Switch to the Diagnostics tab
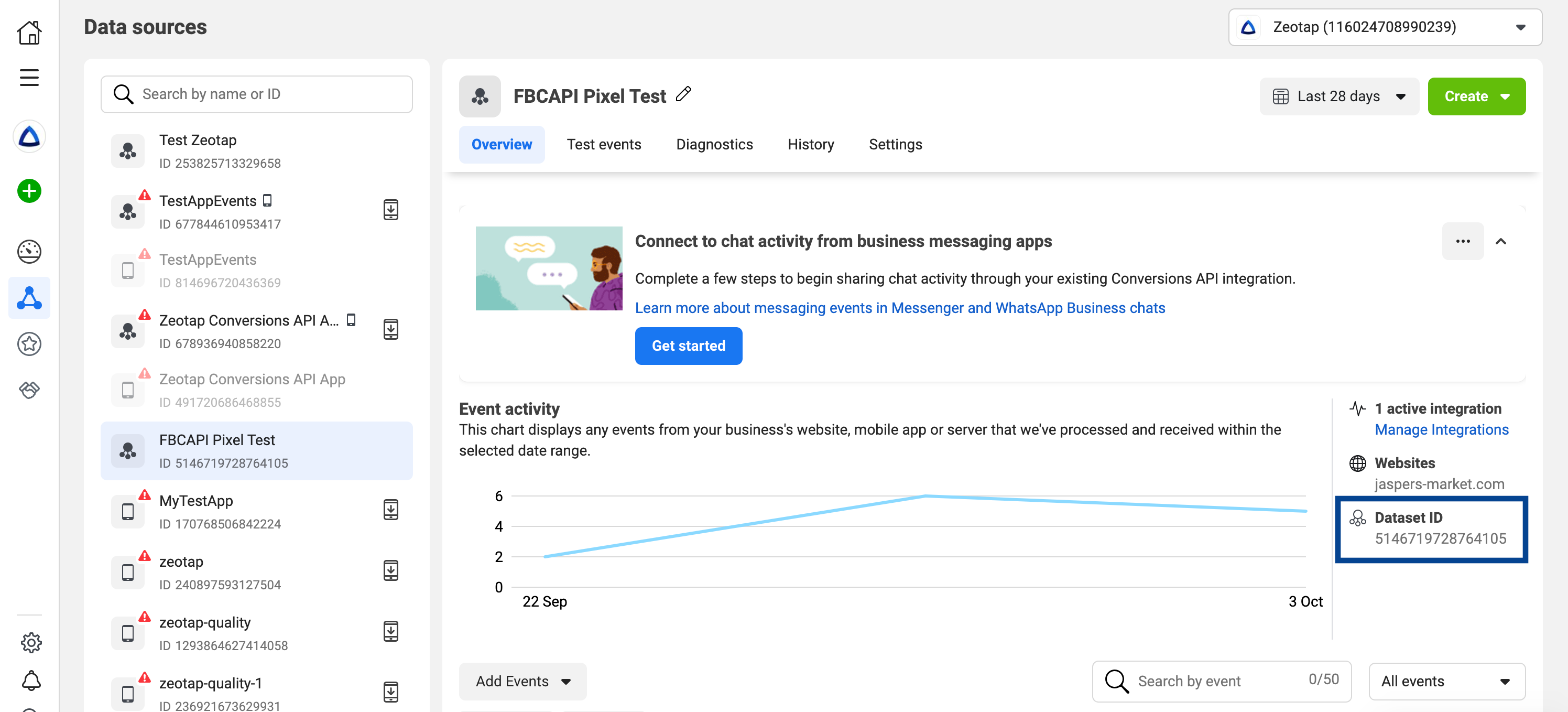This screenshot has width=1568, height=712. pyautogui.click(x=714, y=144)
